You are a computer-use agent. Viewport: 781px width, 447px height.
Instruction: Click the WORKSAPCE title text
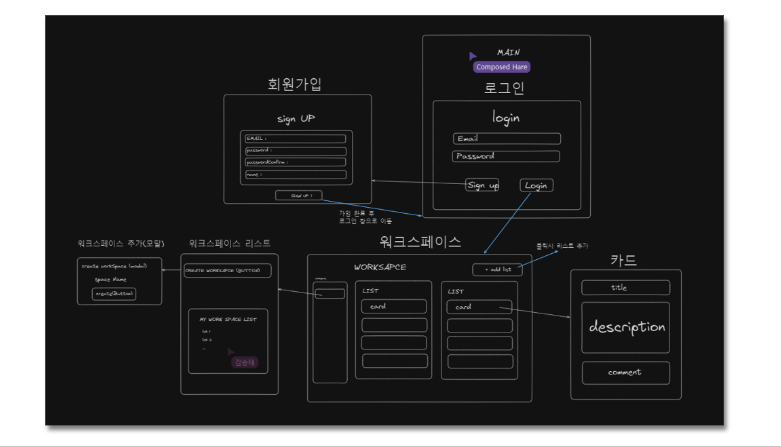380,267
